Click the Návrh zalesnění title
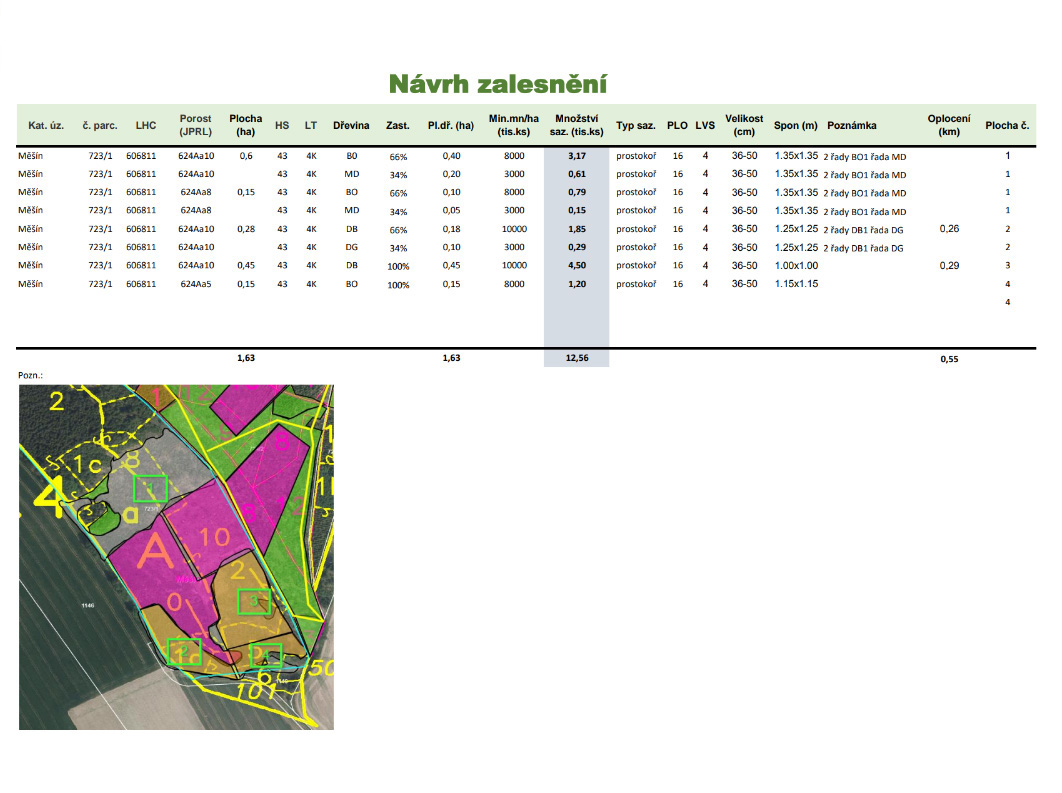The height and width of the screenshot is (793, 1062). (x=498, y=84)
